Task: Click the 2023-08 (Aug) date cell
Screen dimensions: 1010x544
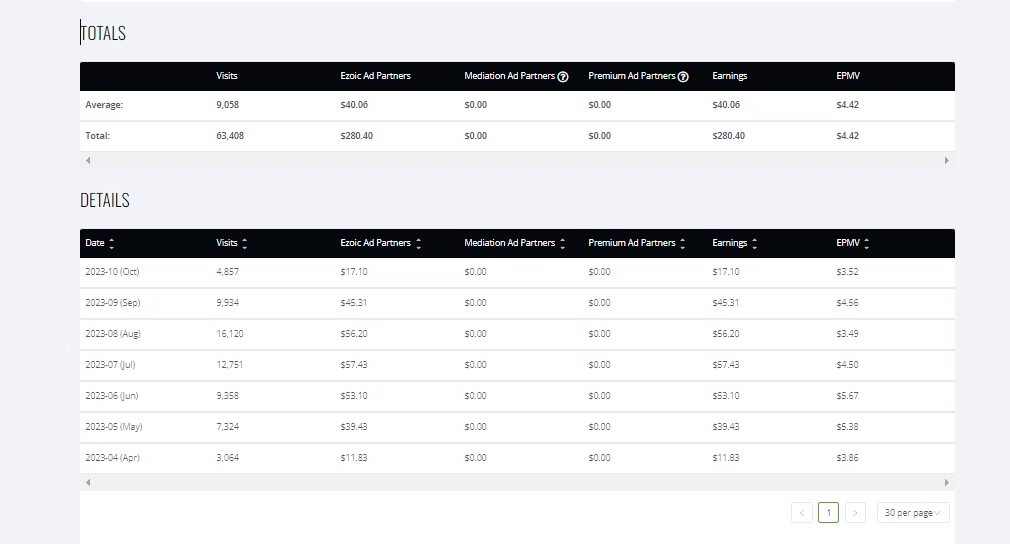Action: click(113, 333)
